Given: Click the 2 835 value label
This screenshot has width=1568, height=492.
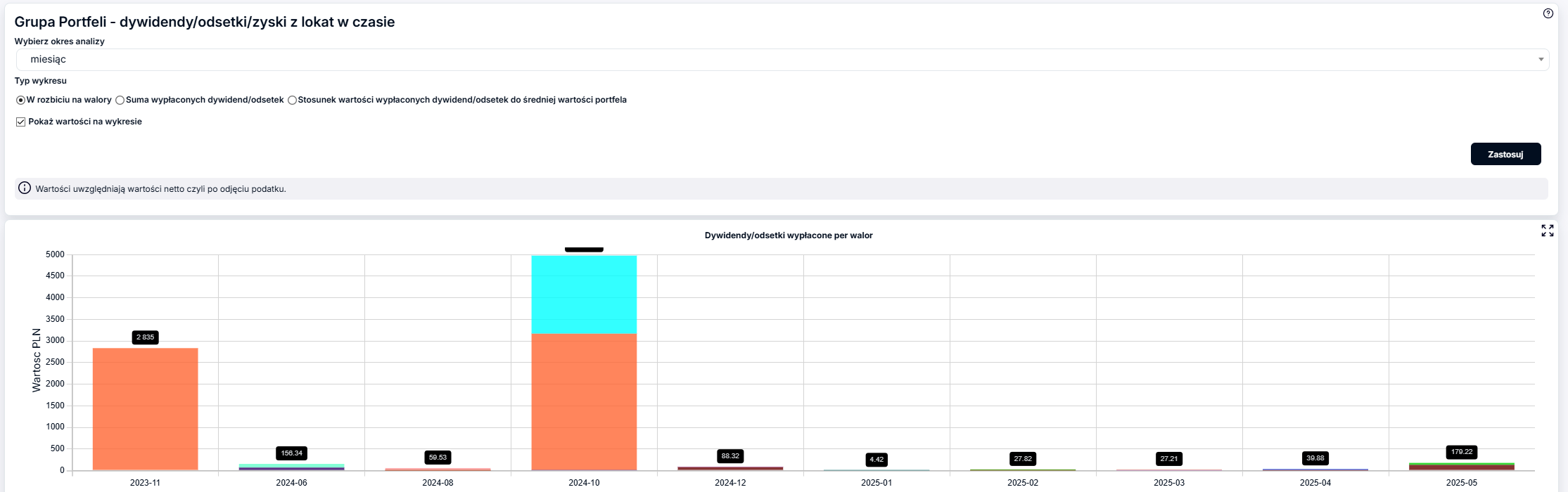Looking at the screenshot, I should pos(146,337).
